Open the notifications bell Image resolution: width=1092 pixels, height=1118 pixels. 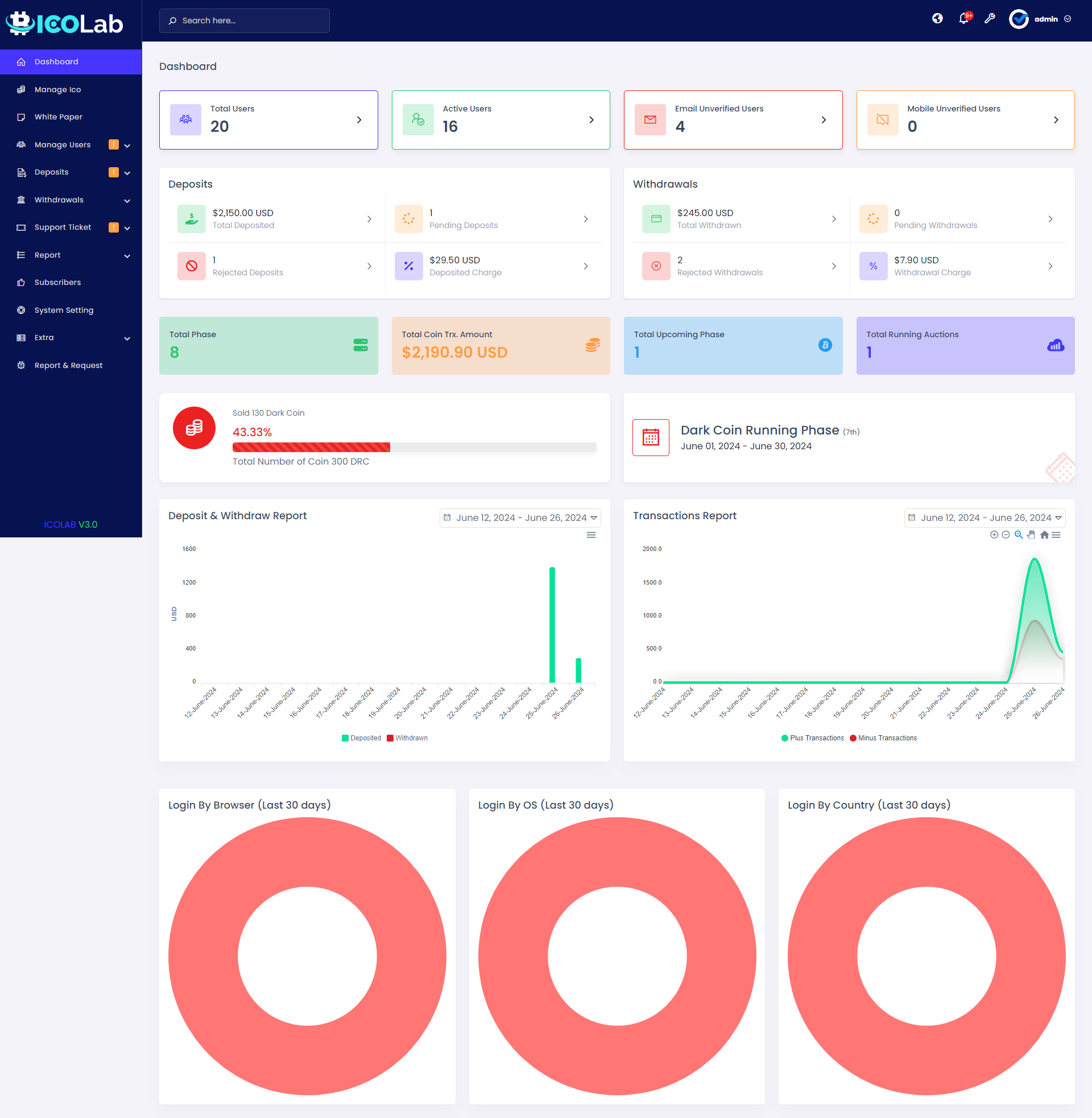tap(963, 19)
